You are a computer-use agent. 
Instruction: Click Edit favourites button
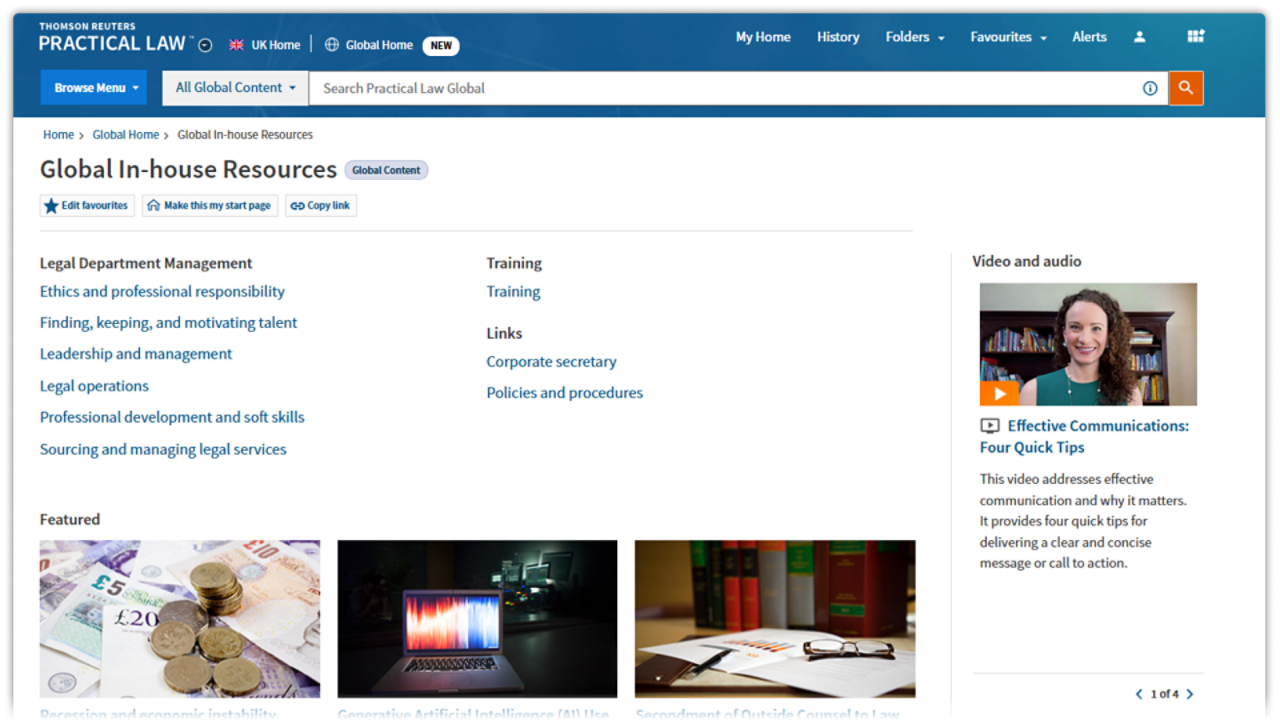[87, 206]
